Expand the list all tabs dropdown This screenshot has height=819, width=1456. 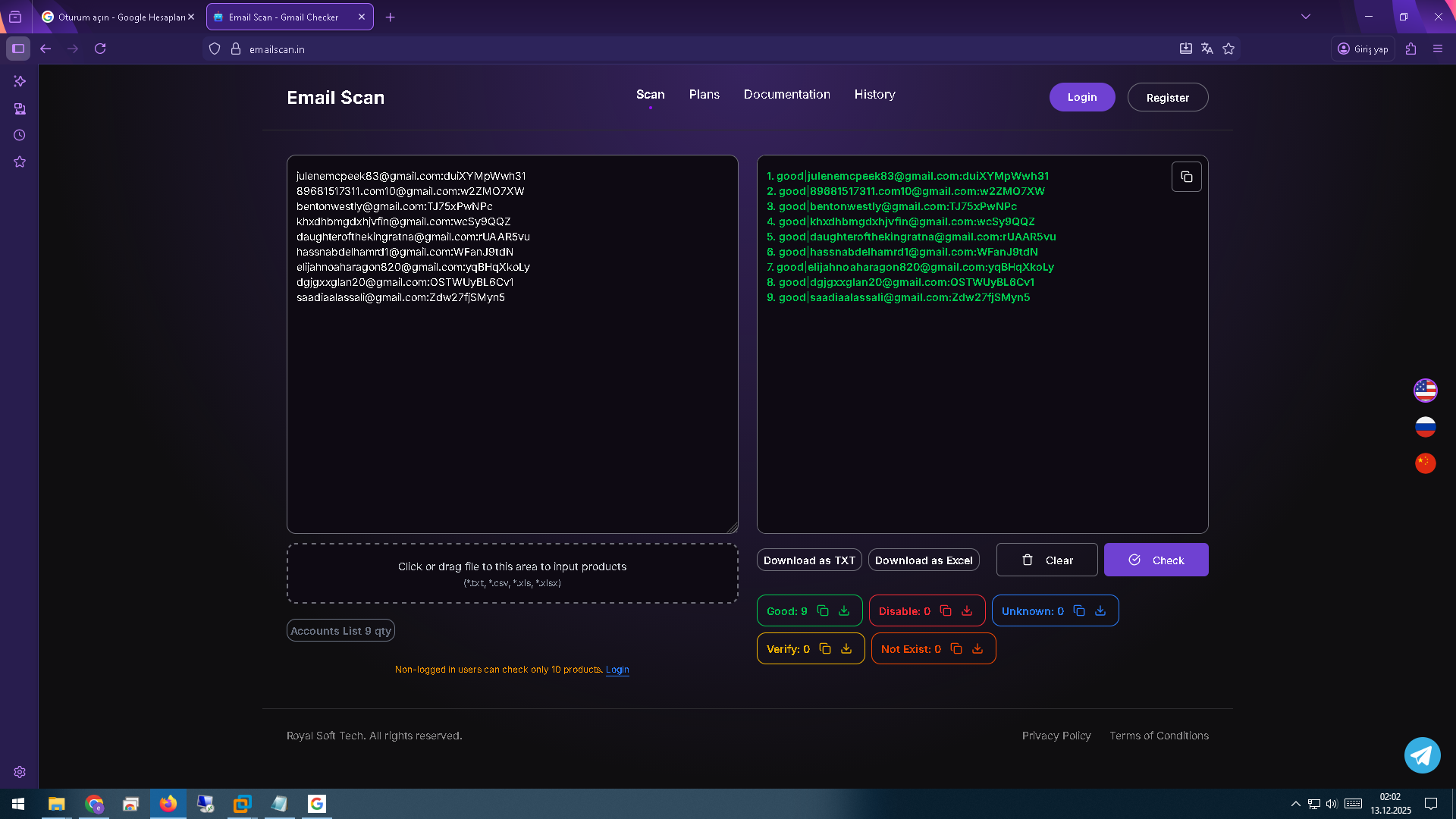tap(1306, 17)
